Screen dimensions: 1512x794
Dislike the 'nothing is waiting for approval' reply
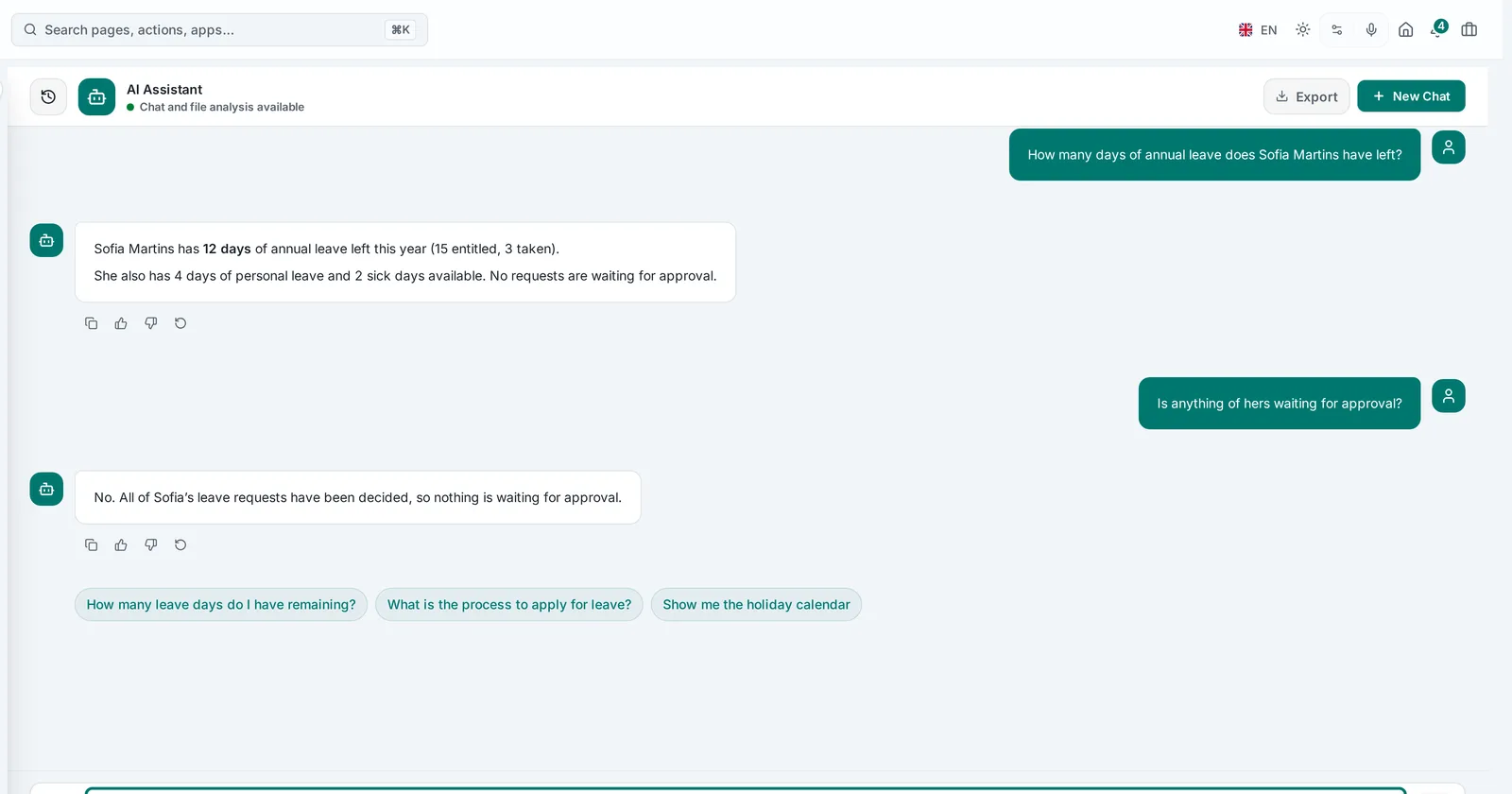pyautogui.click(x=151, y=544)
